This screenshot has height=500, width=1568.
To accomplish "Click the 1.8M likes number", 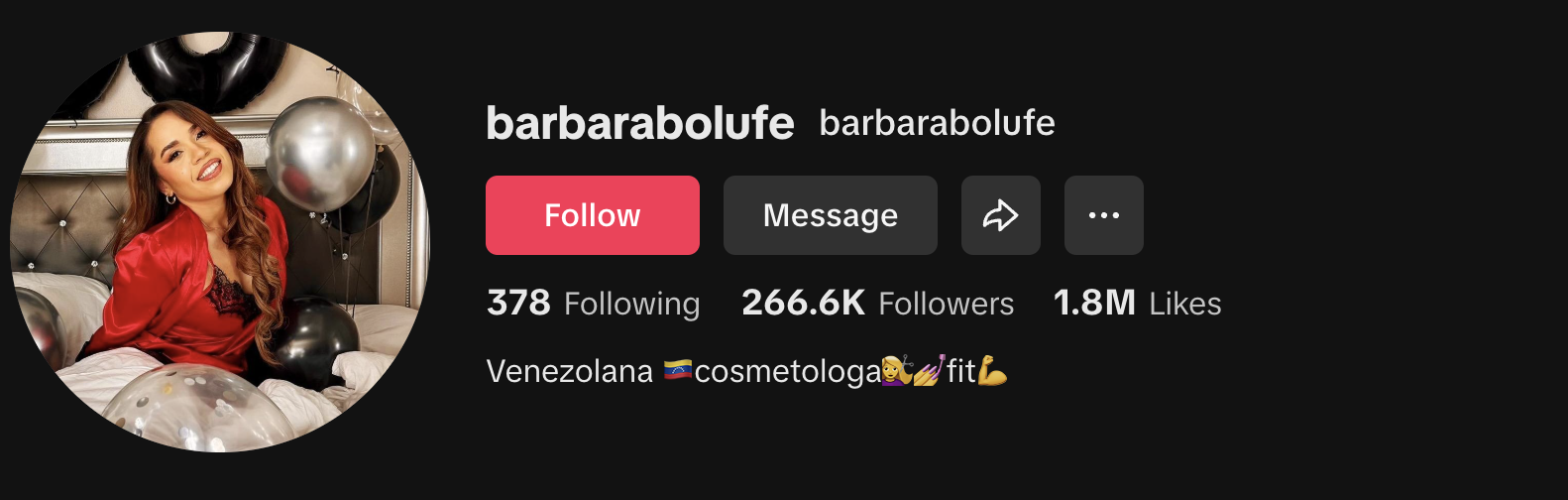I will pos(1095,303).
